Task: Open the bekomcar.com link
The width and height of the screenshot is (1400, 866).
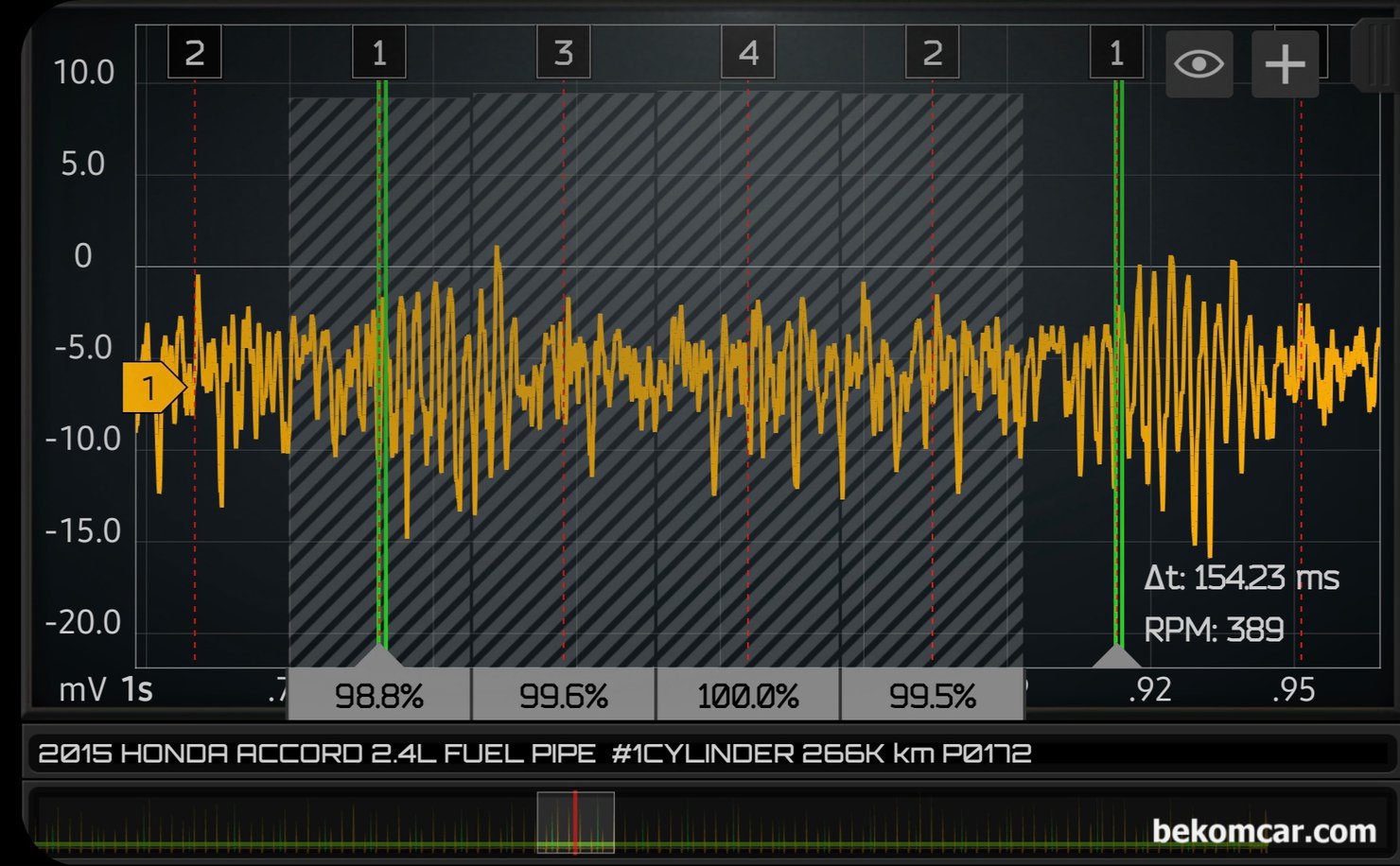Action: coord(1264,831)
